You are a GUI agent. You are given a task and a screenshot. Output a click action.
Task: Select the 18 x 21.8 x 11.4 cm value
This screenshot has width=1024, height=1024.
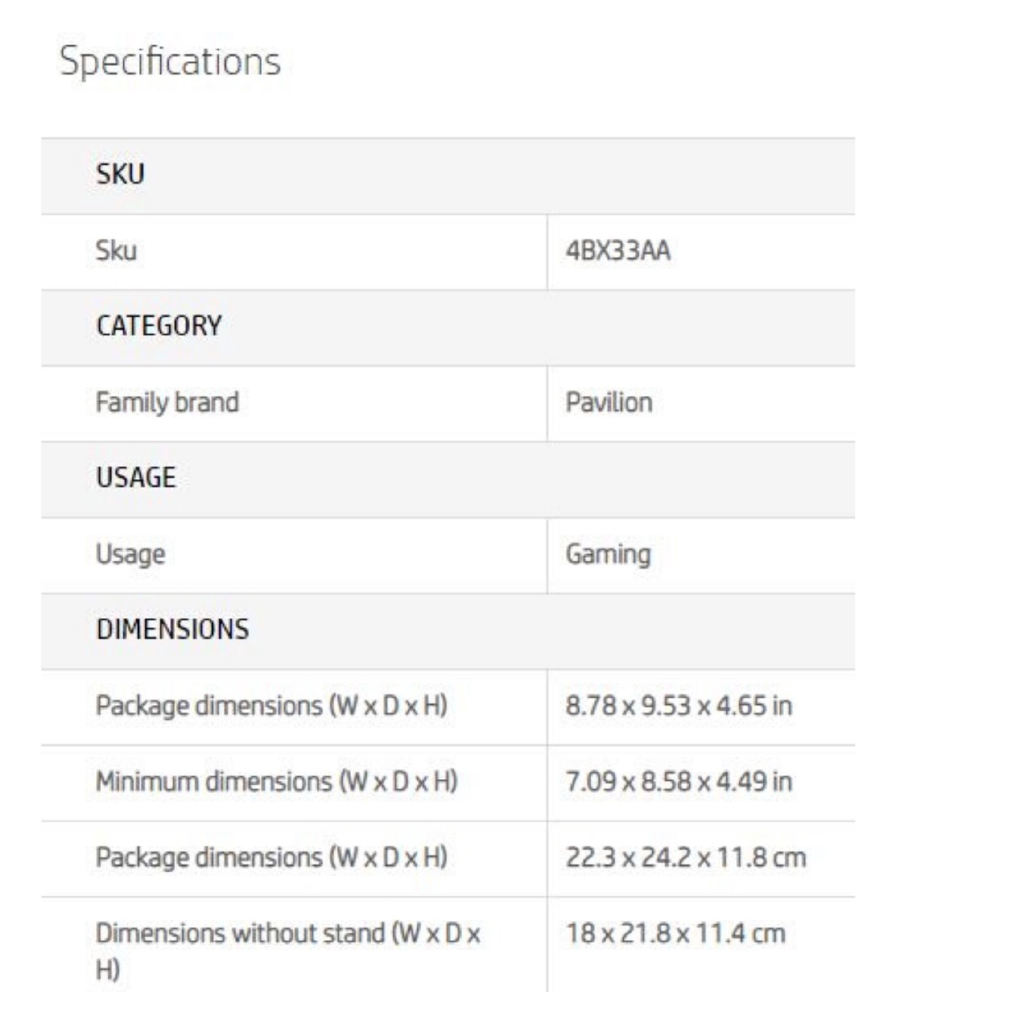pos(675,933)
